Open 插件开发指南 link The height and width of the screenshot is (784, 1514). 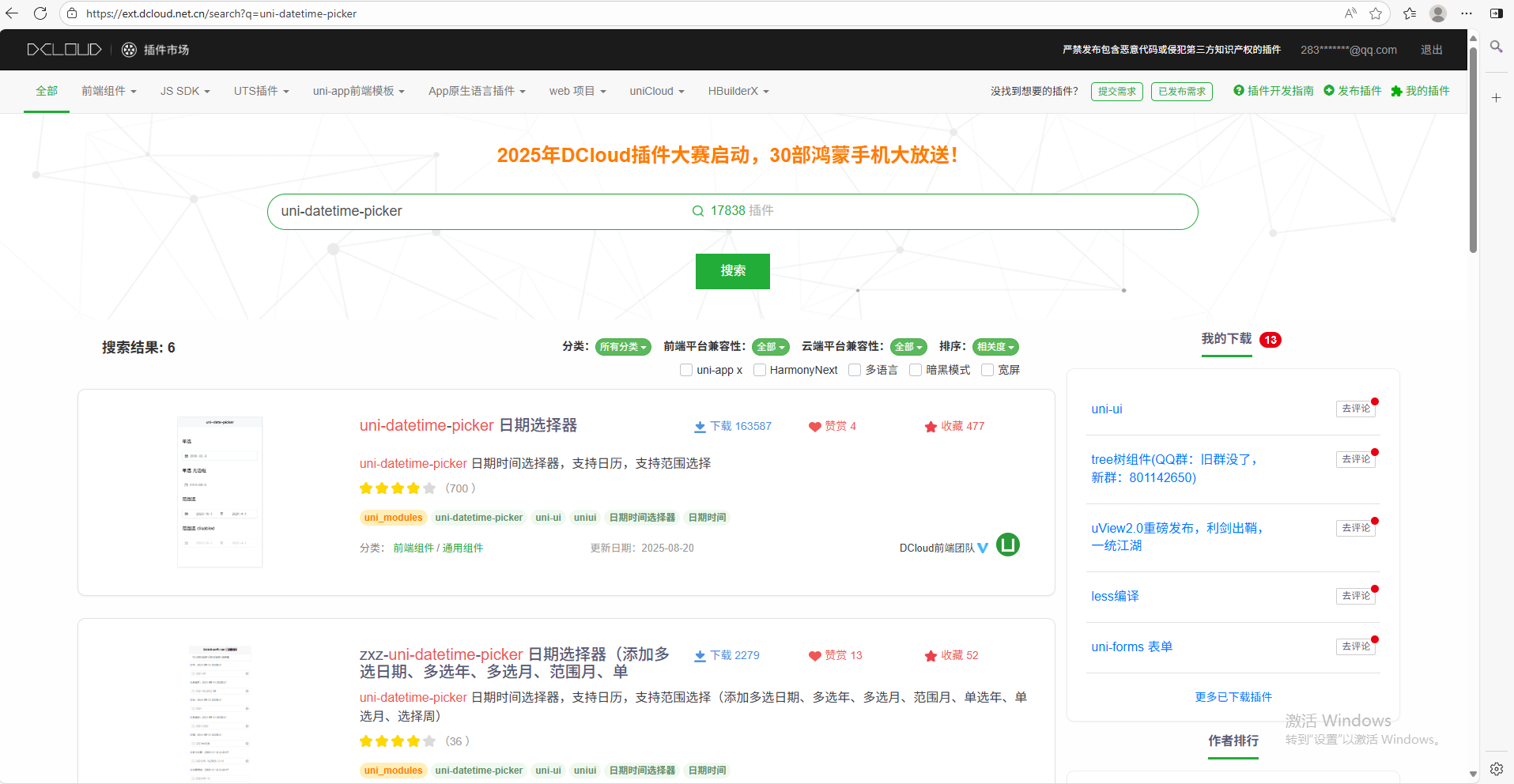coord(1274,91)
